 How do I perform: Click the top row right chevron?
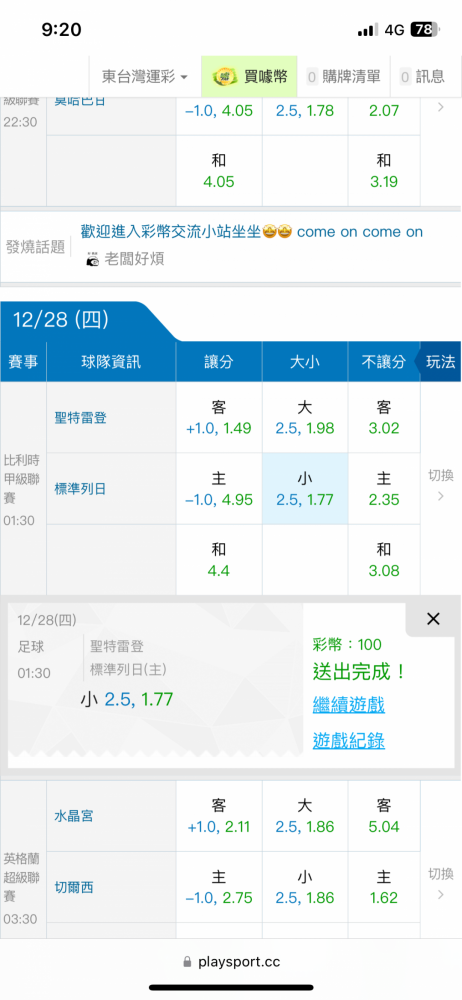pos(440,107)
